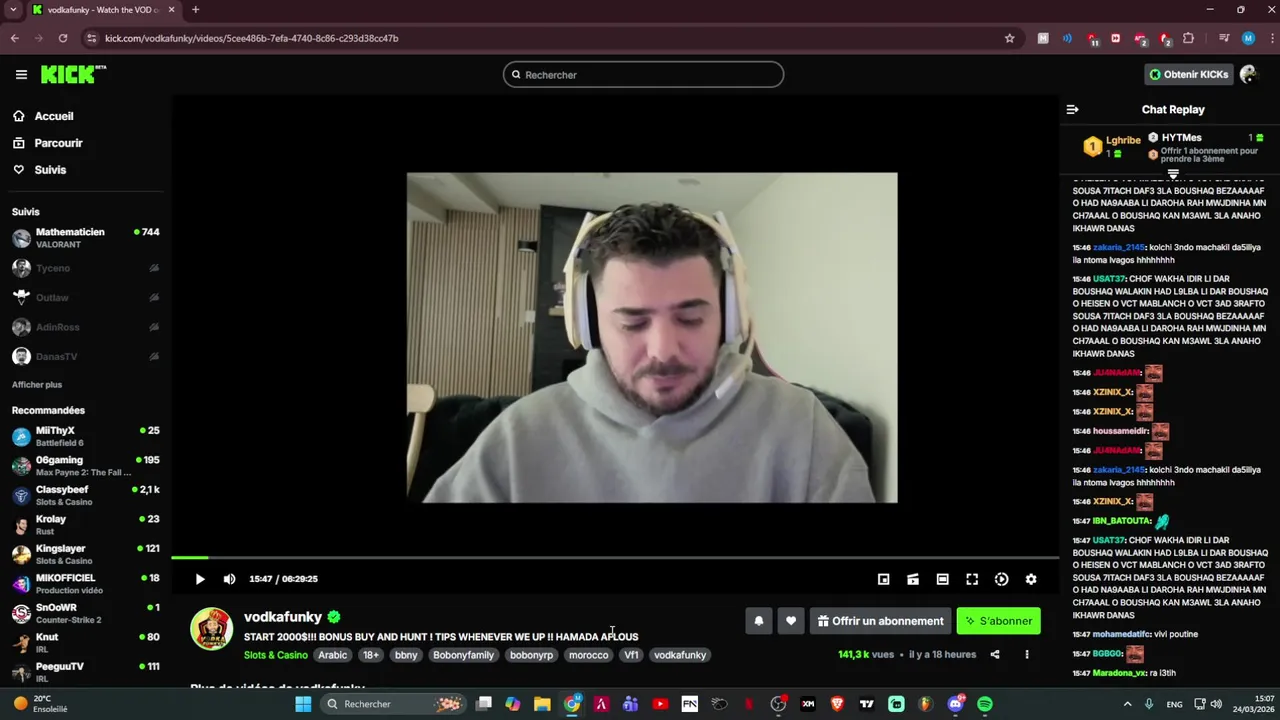This screenshot has width=1280, height=720.
Task: Open the Chrome profile M avatar
Action: [x=1248, y=38]
